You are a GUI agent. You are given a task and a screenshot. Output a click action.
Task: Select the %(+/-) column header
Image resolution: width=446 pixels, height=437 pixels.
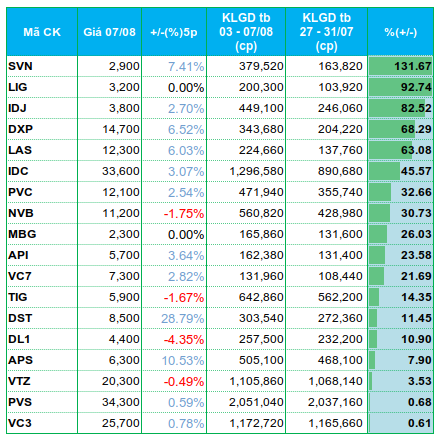pyautogui.click(x=400, y=32)
